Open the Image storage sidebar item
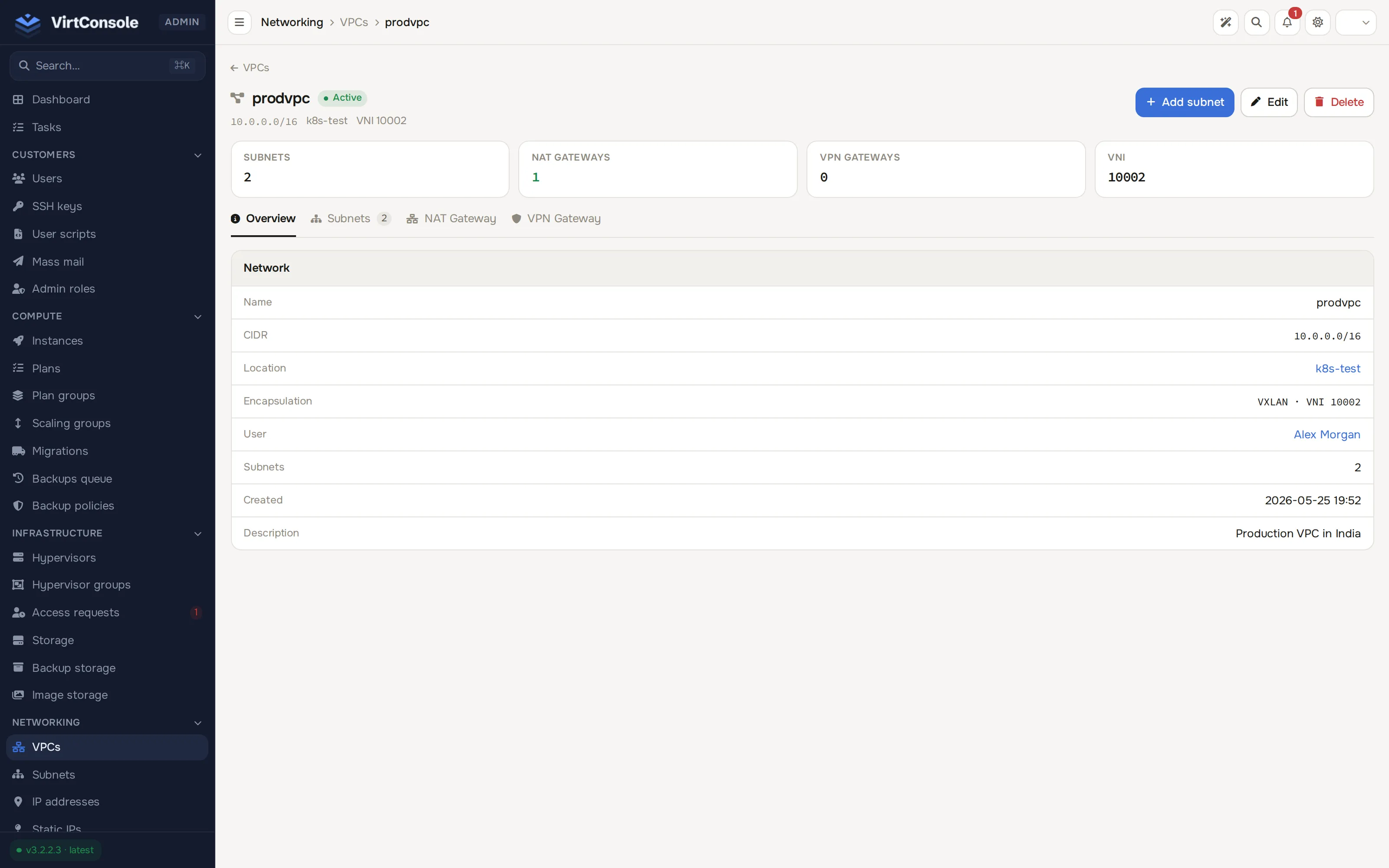 click(x=107, y=695)
